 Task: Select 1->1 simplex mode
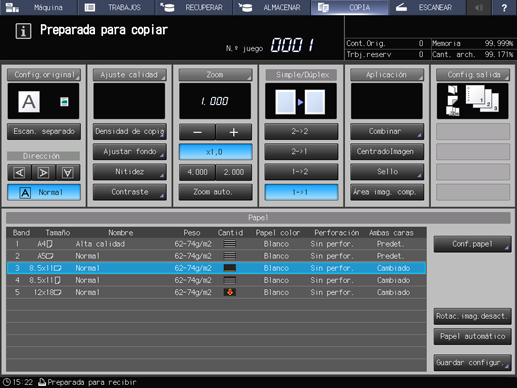click(301, 192)
